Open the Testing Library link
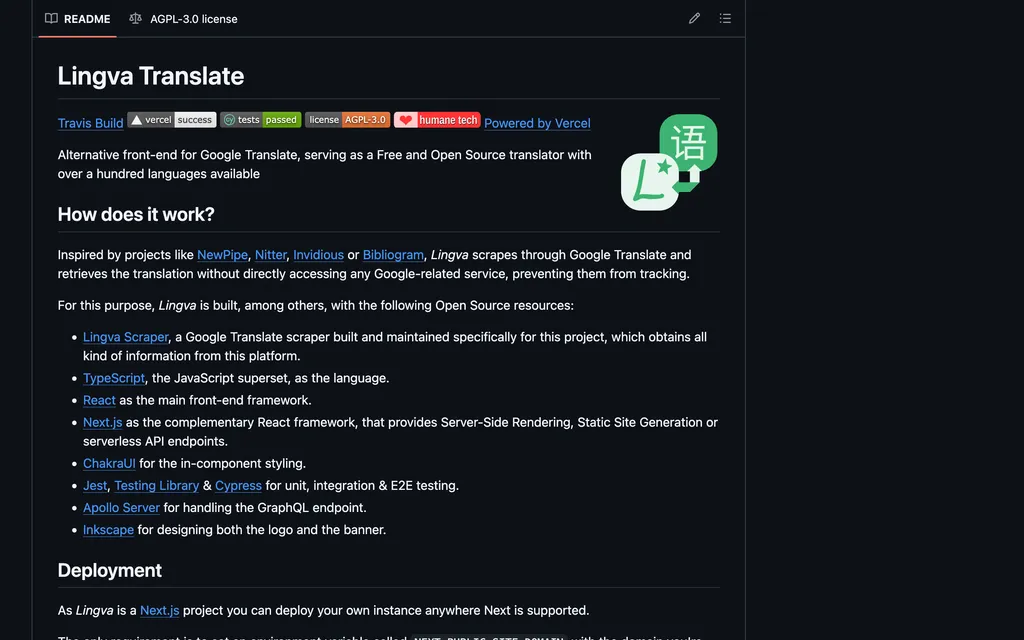 (157, 486)
